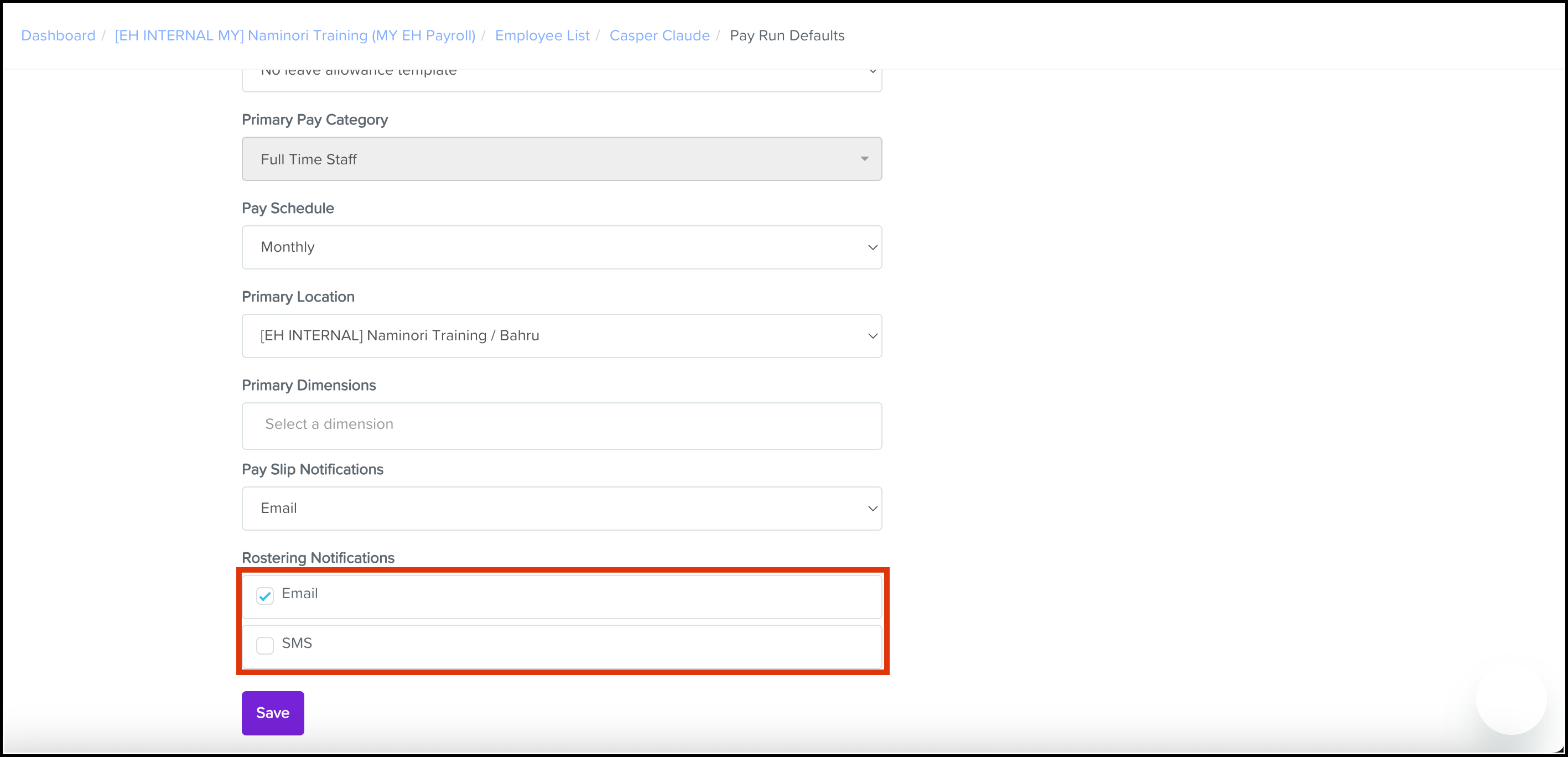Click the Email label under Rostering Notifications
Viewport: 1568px width, 757px height.
[x=299, y=593]
